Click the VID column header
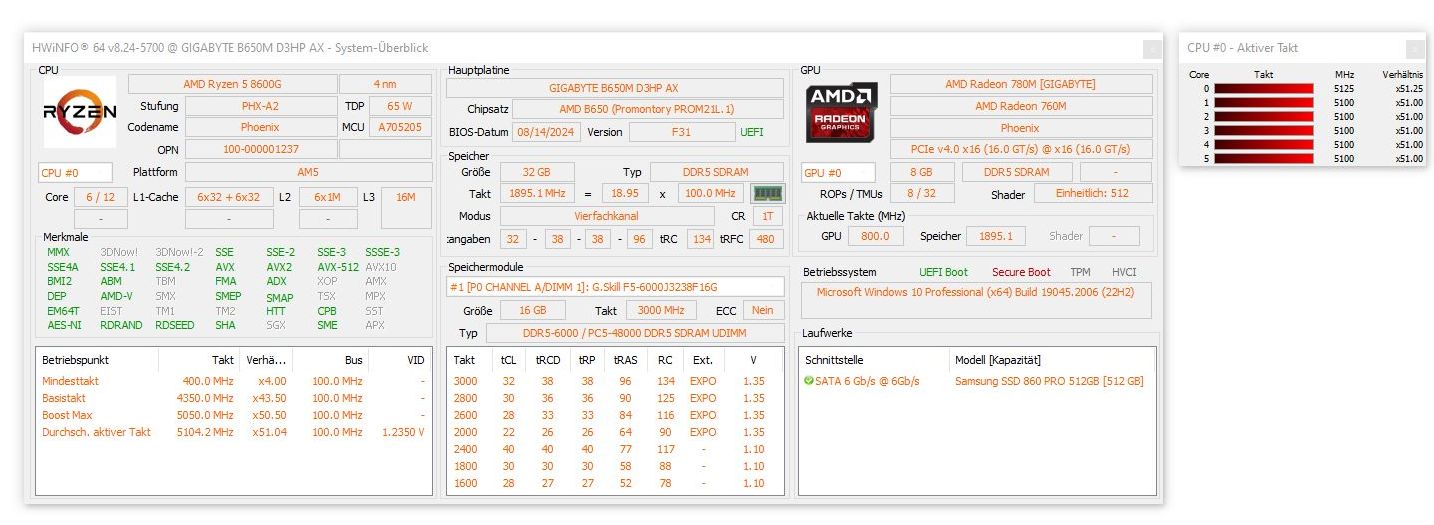The image size is (1434, 525). [x=399, y=360]
